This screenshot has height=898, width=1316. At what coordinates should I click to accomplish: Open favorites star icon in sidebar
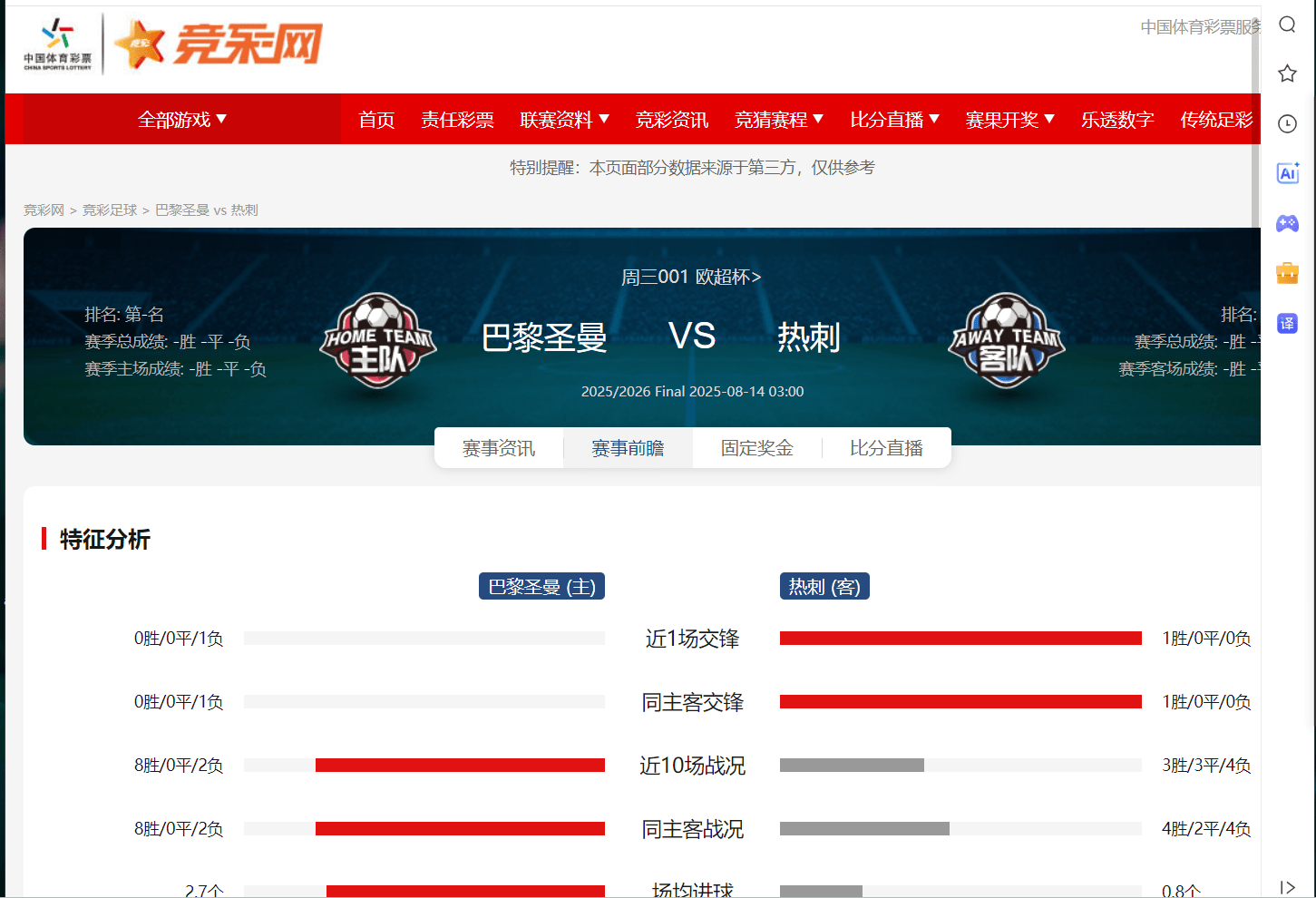1287,73
